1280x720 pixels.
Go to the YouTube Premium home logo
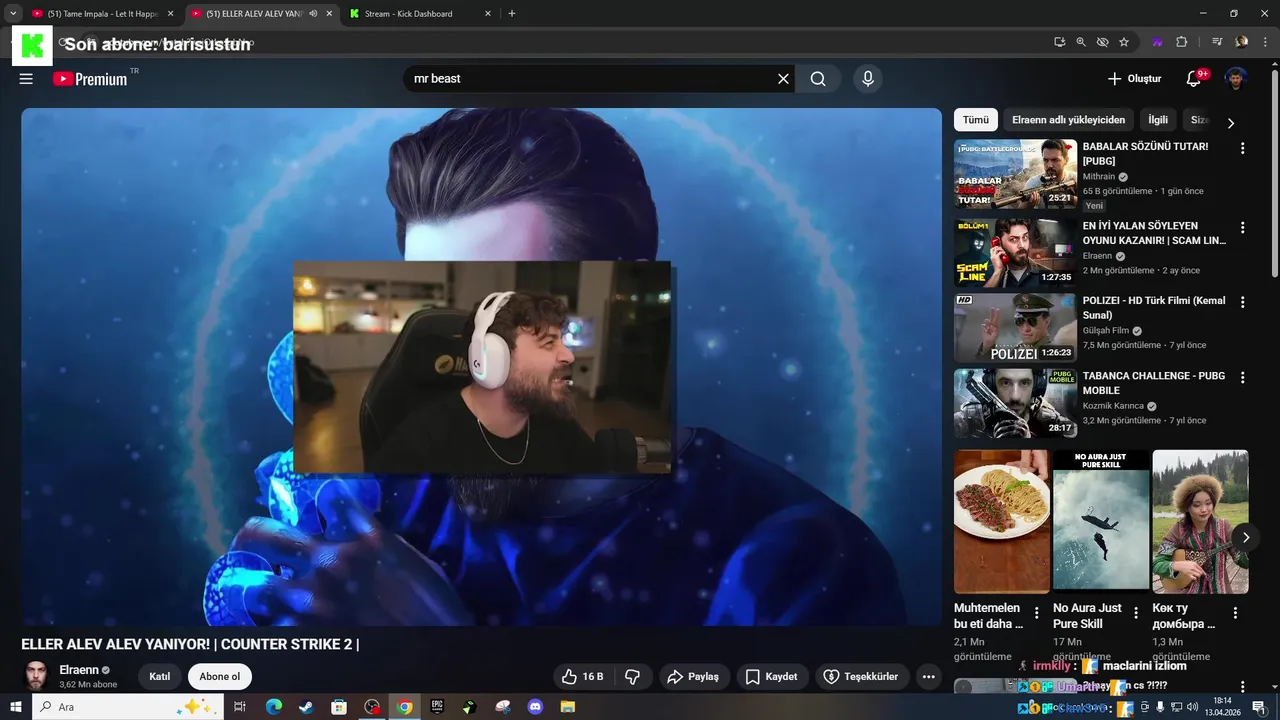click(90, 79)
